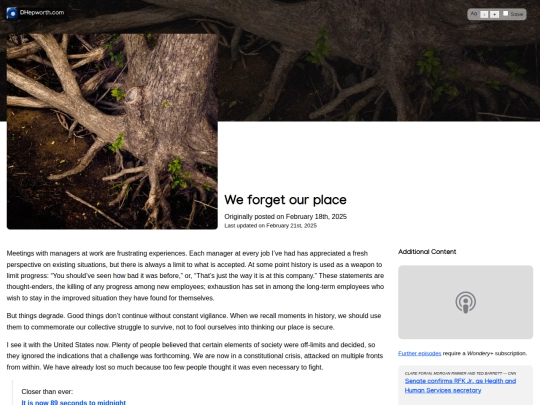Click the article byline above RFK link
This screenshot has height=405, width=540.
coord(460,373)
